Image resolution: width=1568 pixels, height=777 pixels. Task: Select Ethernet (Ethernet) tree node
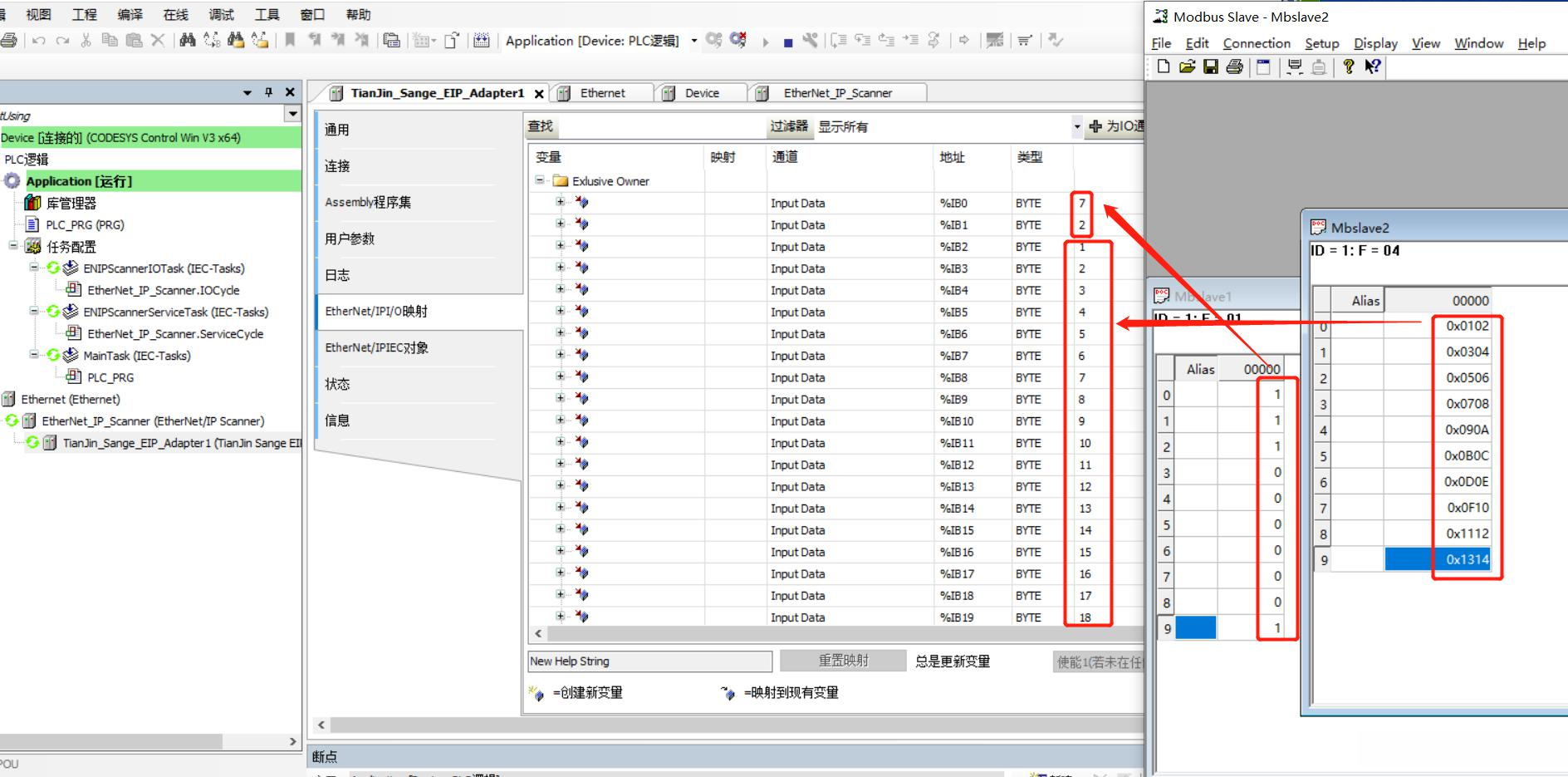pyautogui.click(x=71, y=399)
